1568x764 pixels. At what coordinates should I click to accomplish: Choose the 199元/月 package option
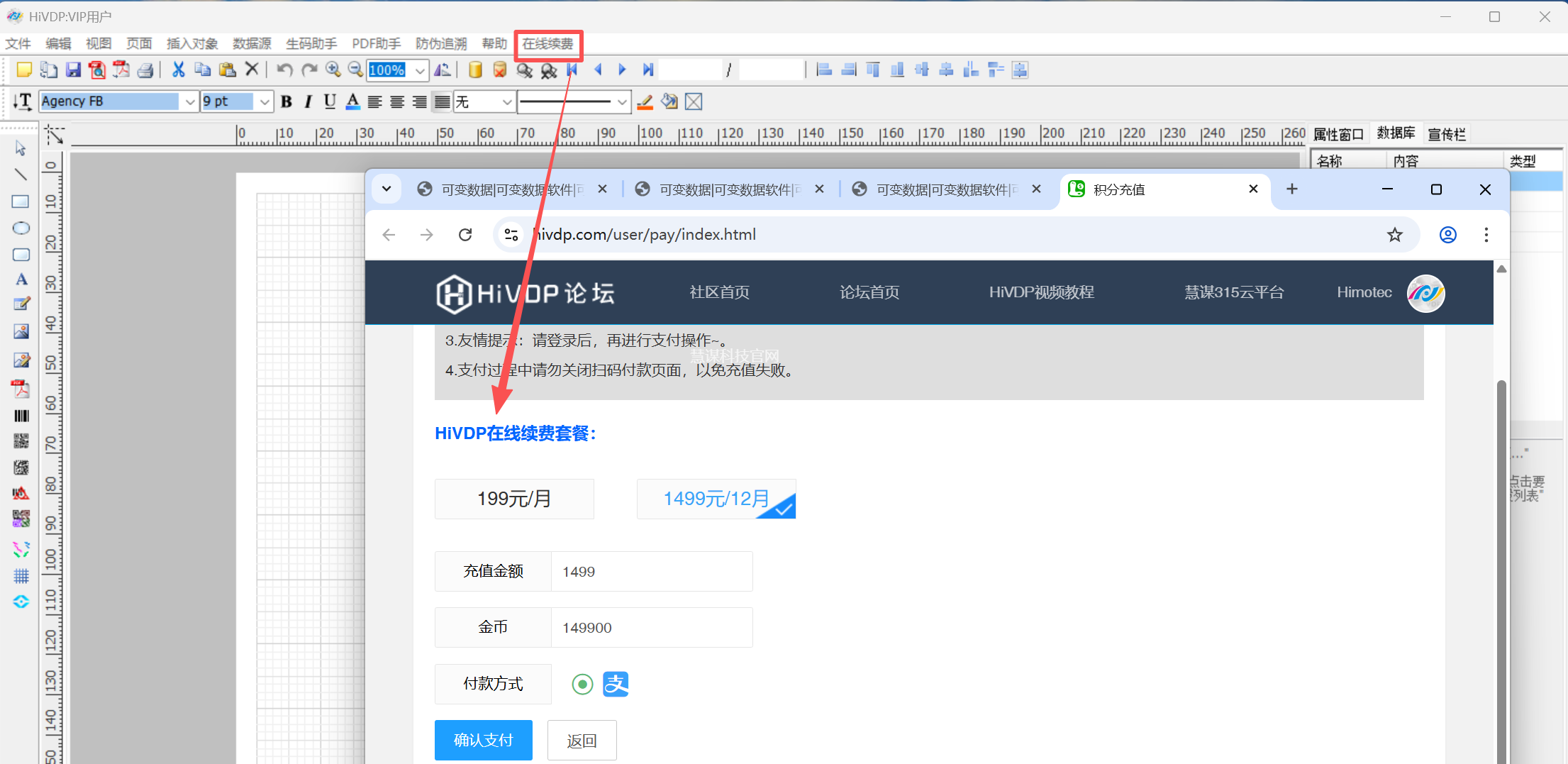(x=514, y=499)
